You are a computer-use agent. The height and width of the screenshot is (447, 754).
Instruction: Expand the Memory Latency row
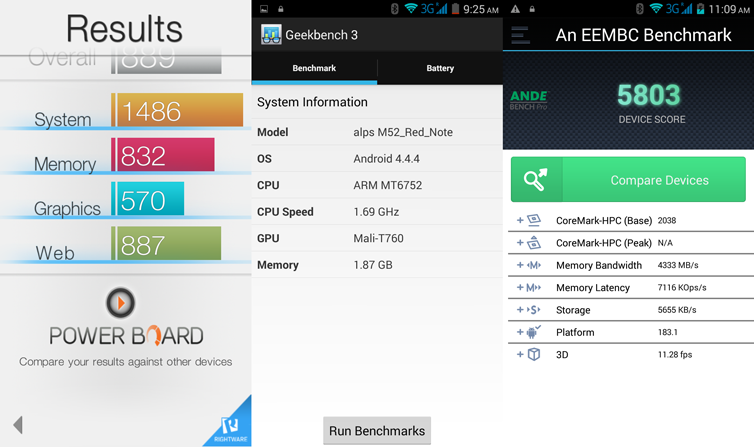[x=520, y=288]
